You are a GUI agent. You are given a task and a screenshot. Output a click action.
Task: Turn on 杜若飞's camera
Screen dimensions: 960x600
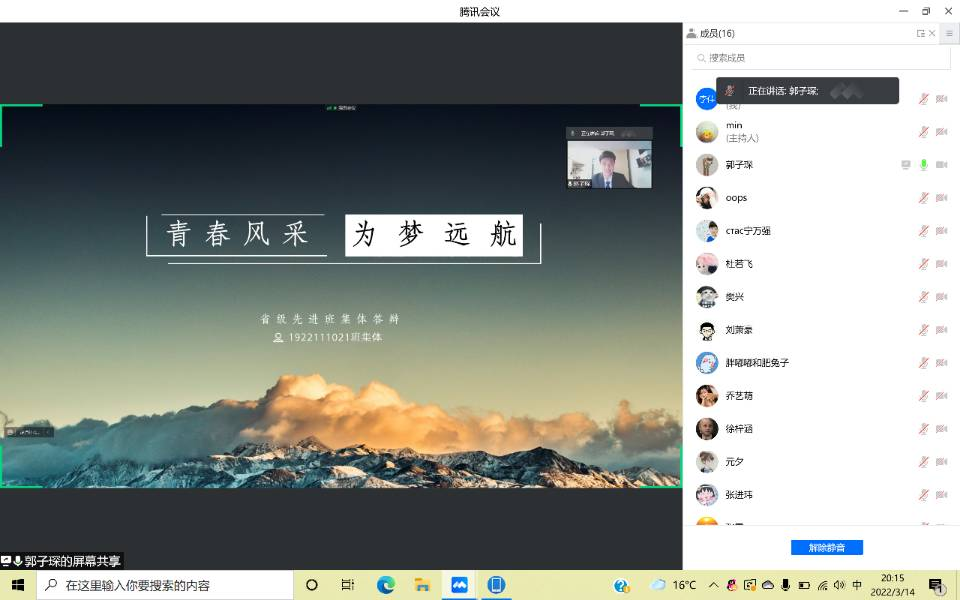click(940, 263)
